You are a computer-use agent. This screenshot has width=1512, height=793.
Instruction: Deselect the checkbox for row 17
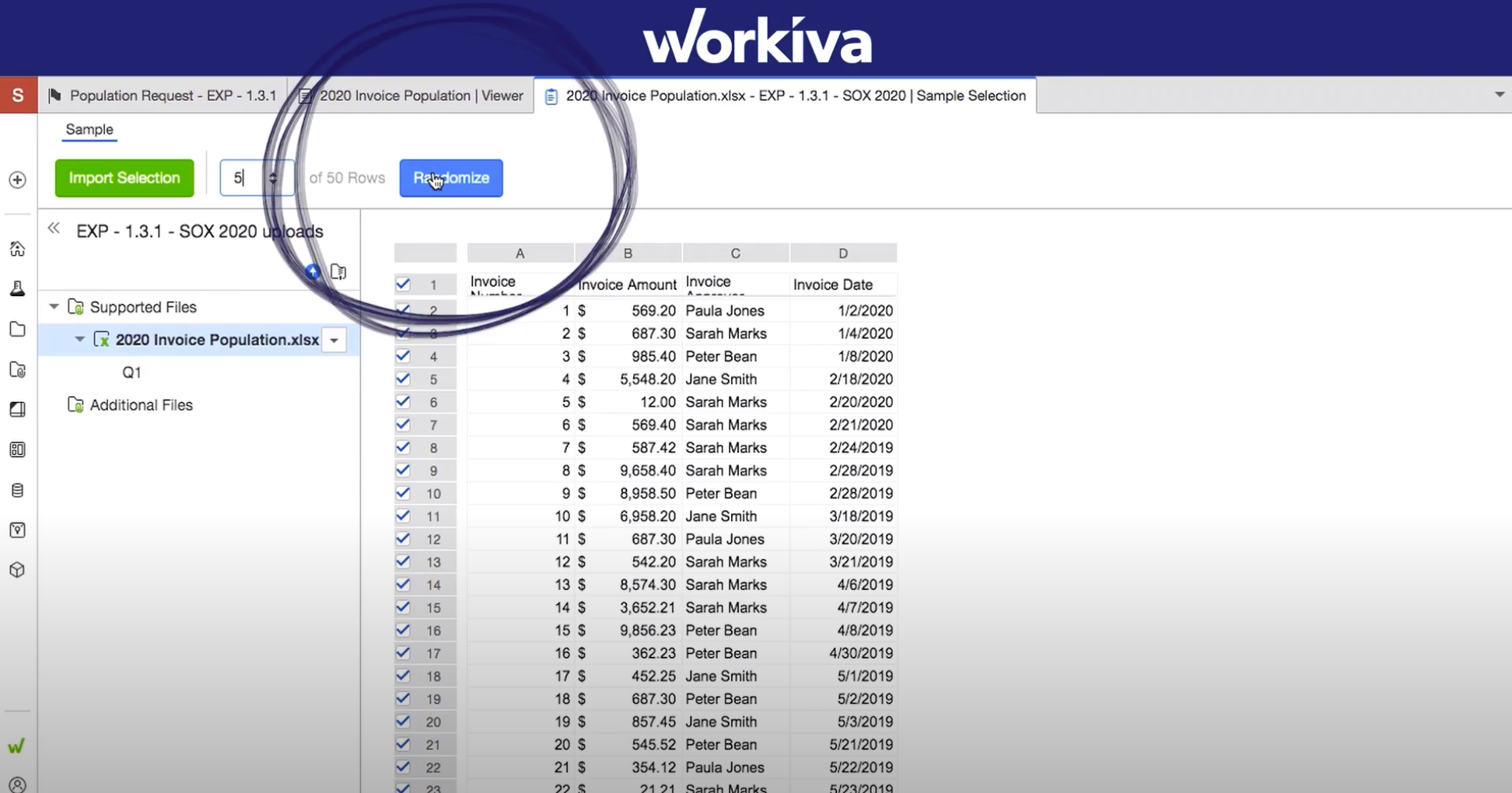[403, 653]
